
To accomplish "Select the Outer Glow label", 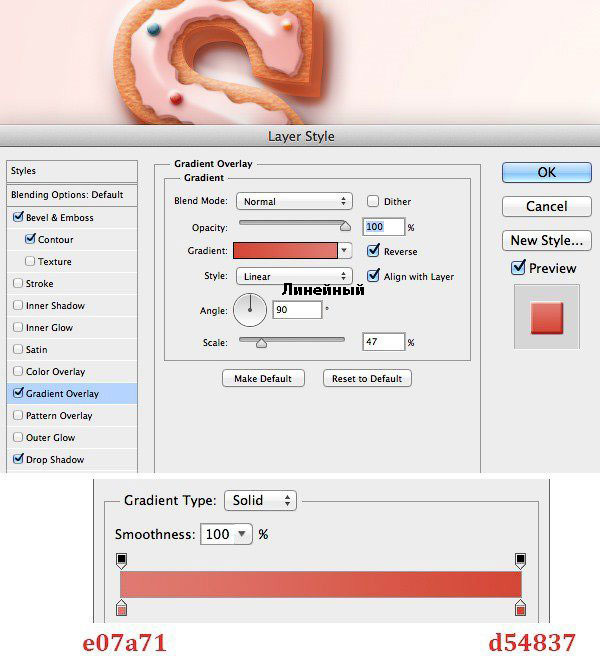I will [50, 437].
